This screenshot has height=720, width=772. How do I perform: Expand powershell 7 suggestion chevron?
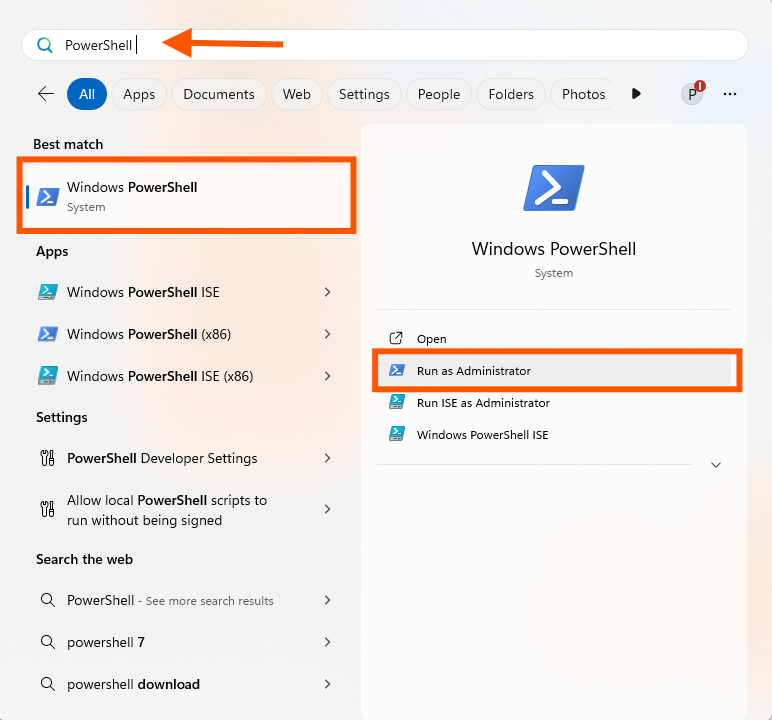(327, 642)
